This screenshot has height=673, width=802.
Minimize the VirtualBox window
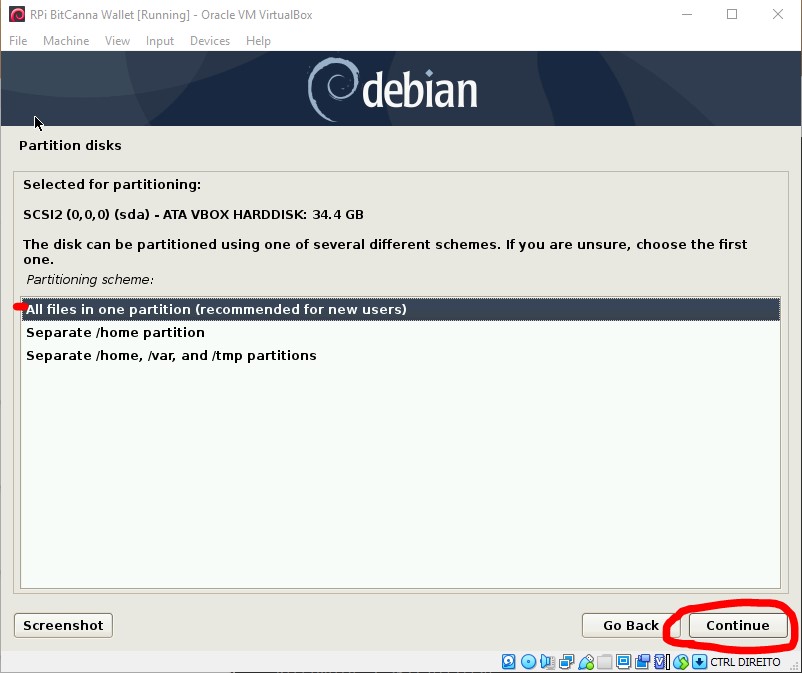click(x=687, y=14)
